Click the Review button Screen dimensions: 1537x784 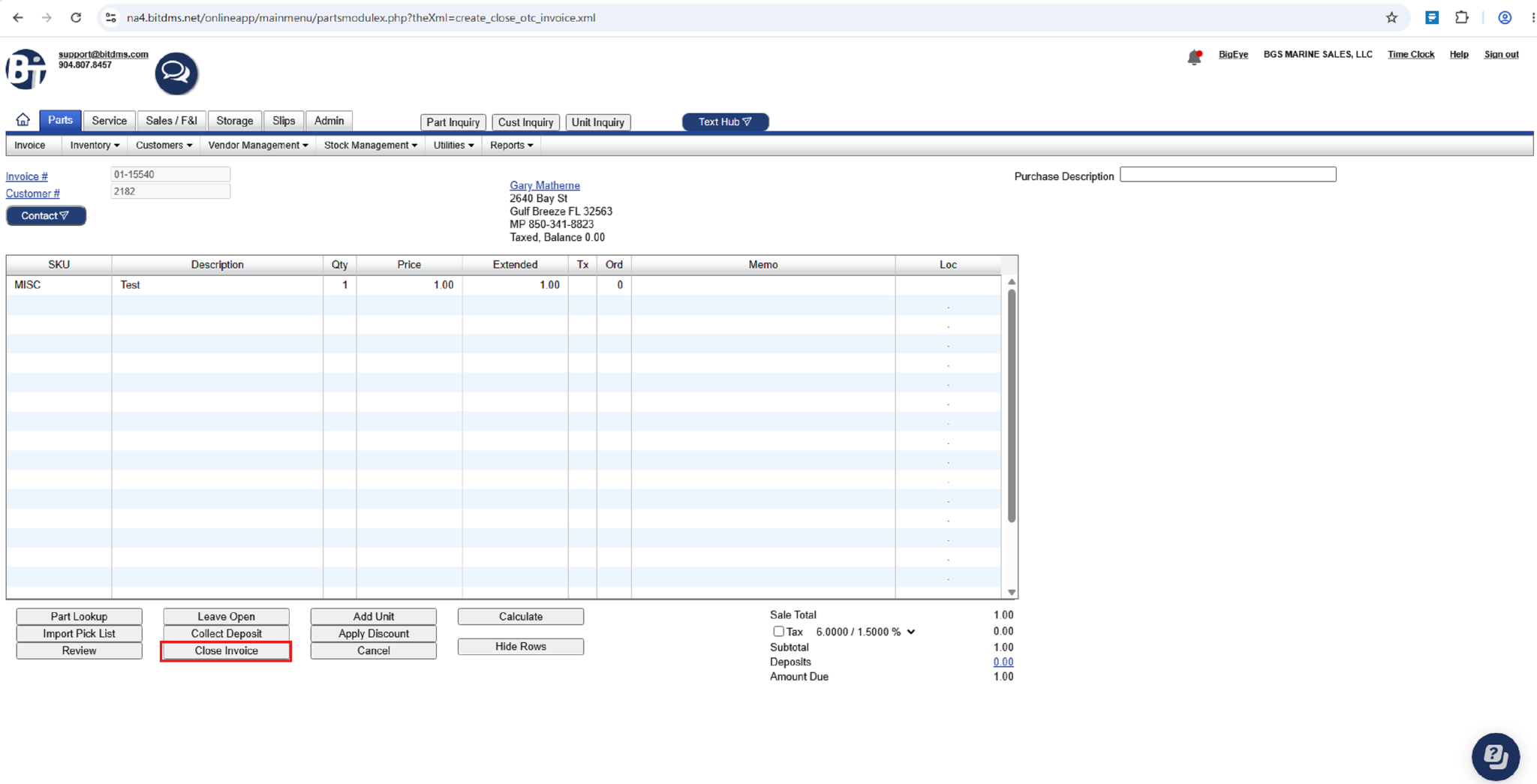pos(79,650)
